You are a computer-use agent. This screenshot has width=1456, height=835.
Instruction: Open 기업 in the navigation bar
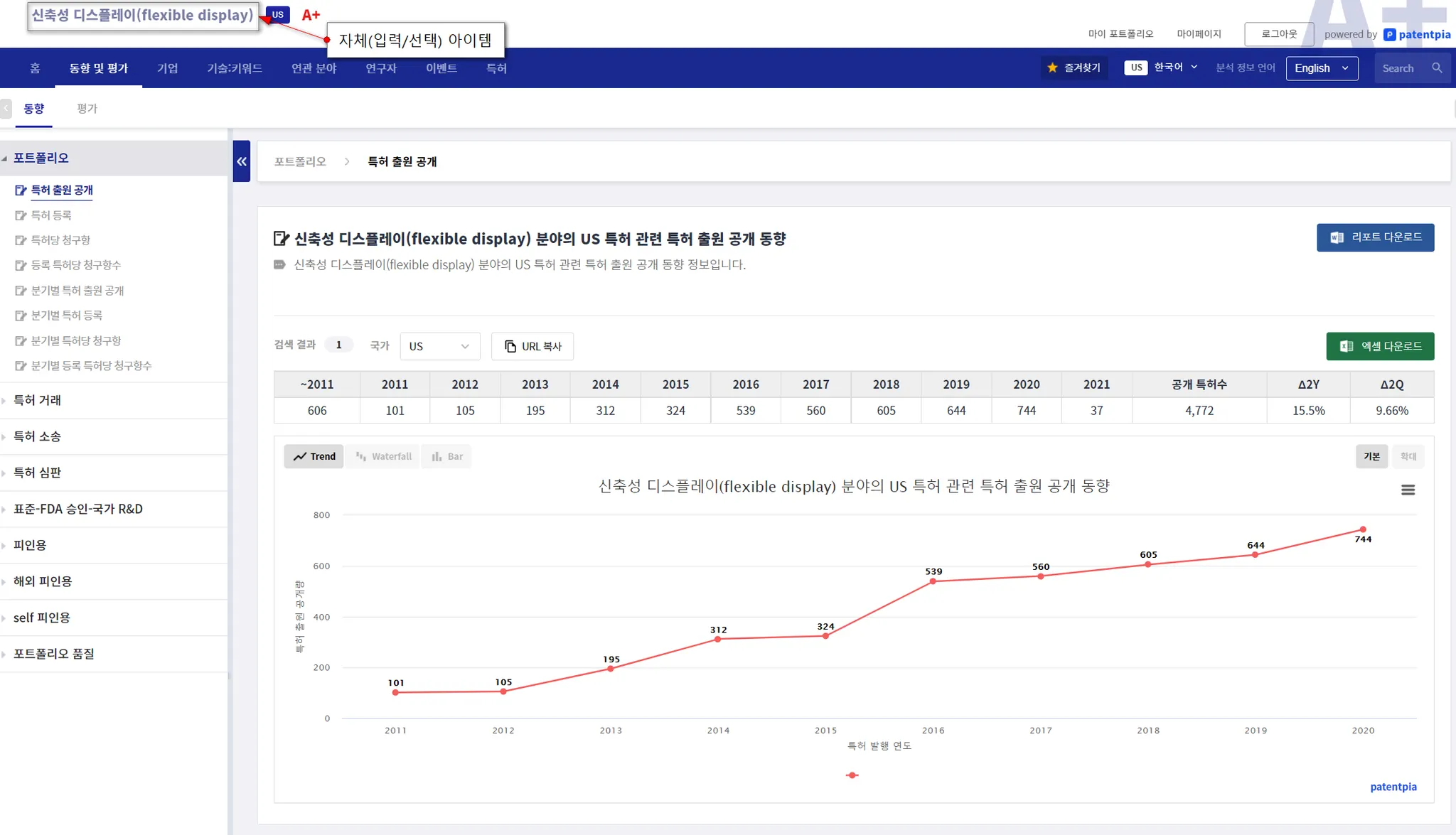click(x=167, y=68)
